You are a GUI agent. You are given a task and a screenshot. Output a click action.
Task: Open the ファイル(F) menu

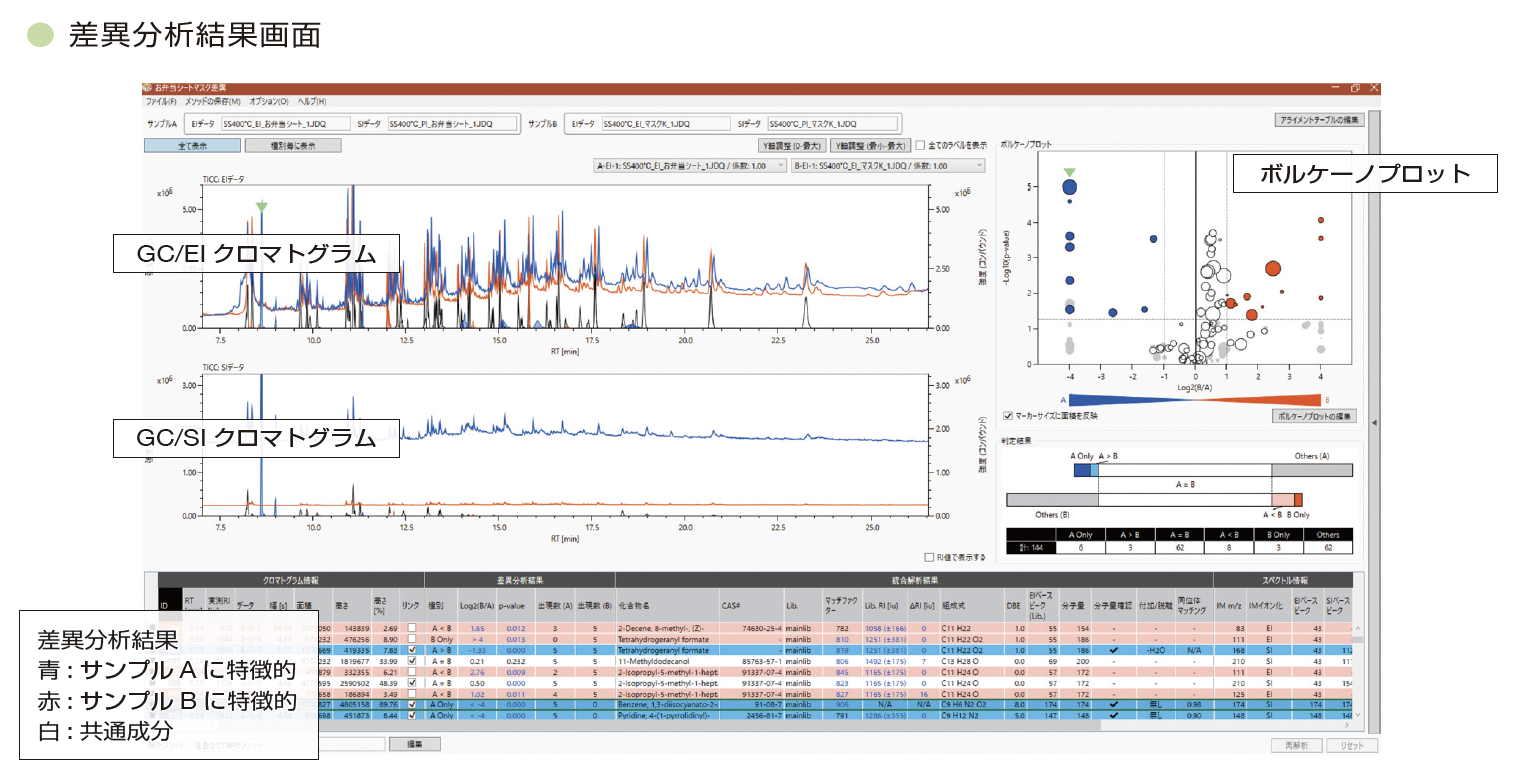[x=161, y=102]
